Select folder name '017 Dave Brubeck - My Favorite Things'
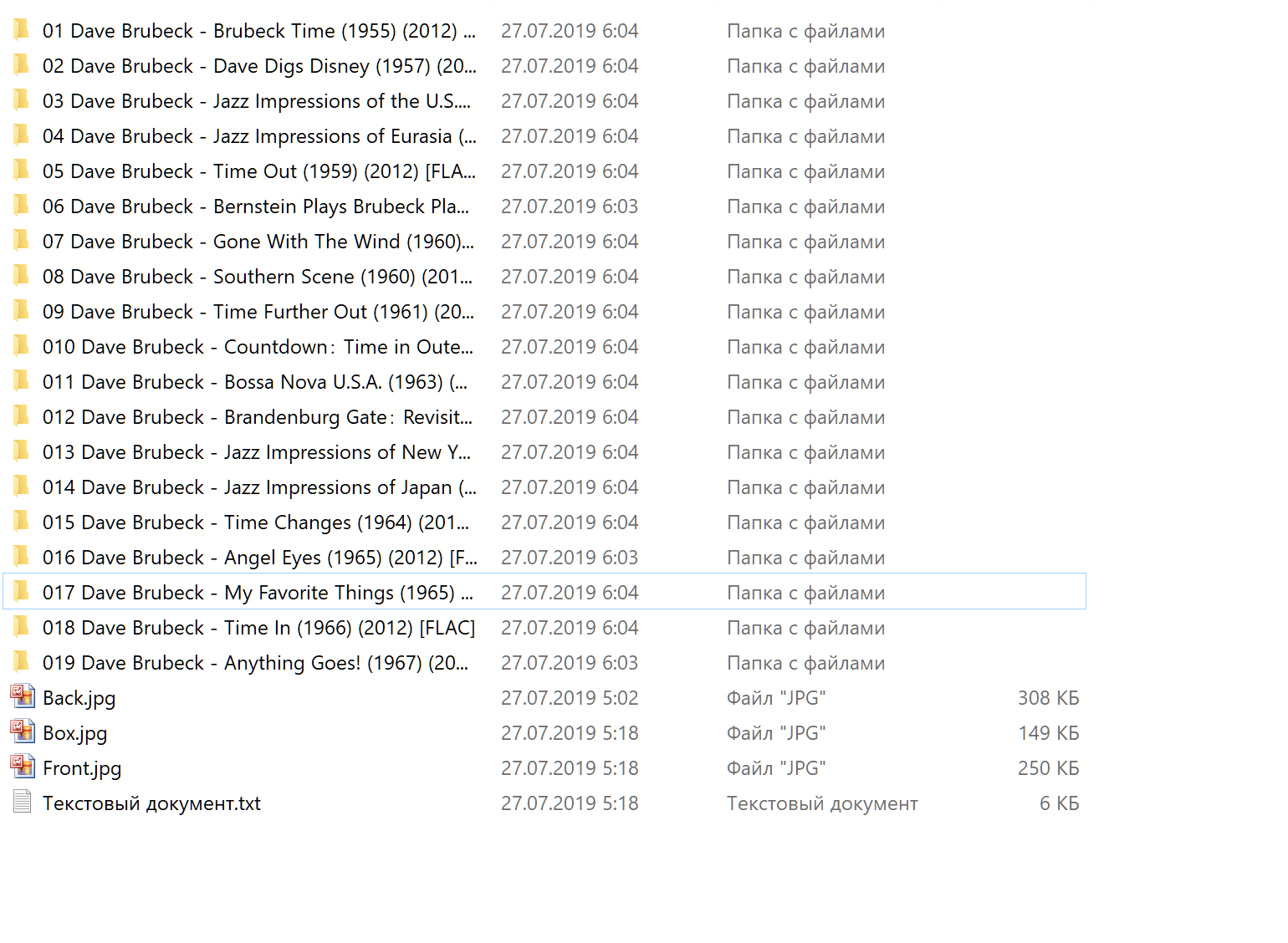This screenshot has height=943, width=1288. point(258,593)
